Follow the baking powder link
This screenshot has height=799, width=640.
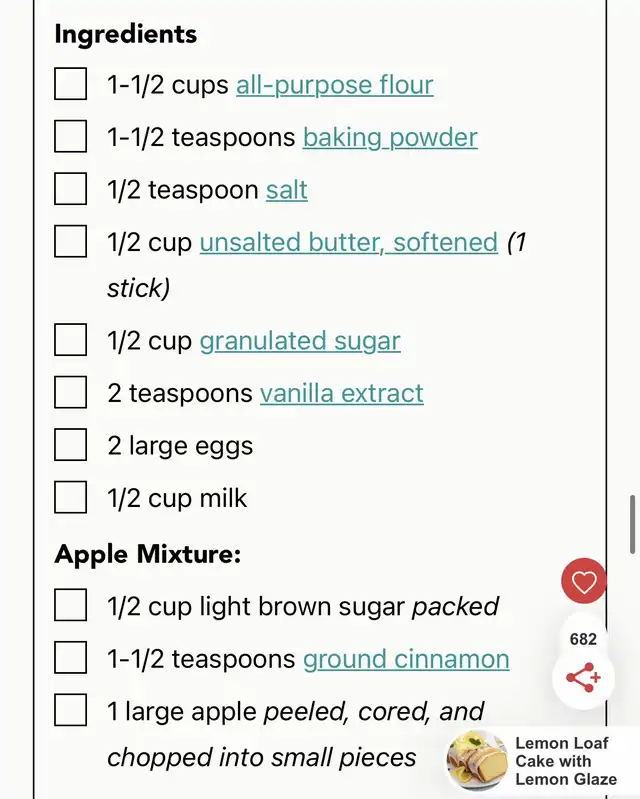point(390,137)
